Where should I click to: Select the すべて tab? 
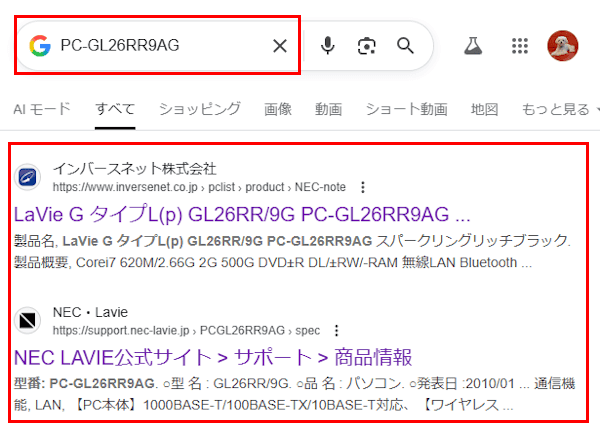pyautogui.click(x=115, y=109)
